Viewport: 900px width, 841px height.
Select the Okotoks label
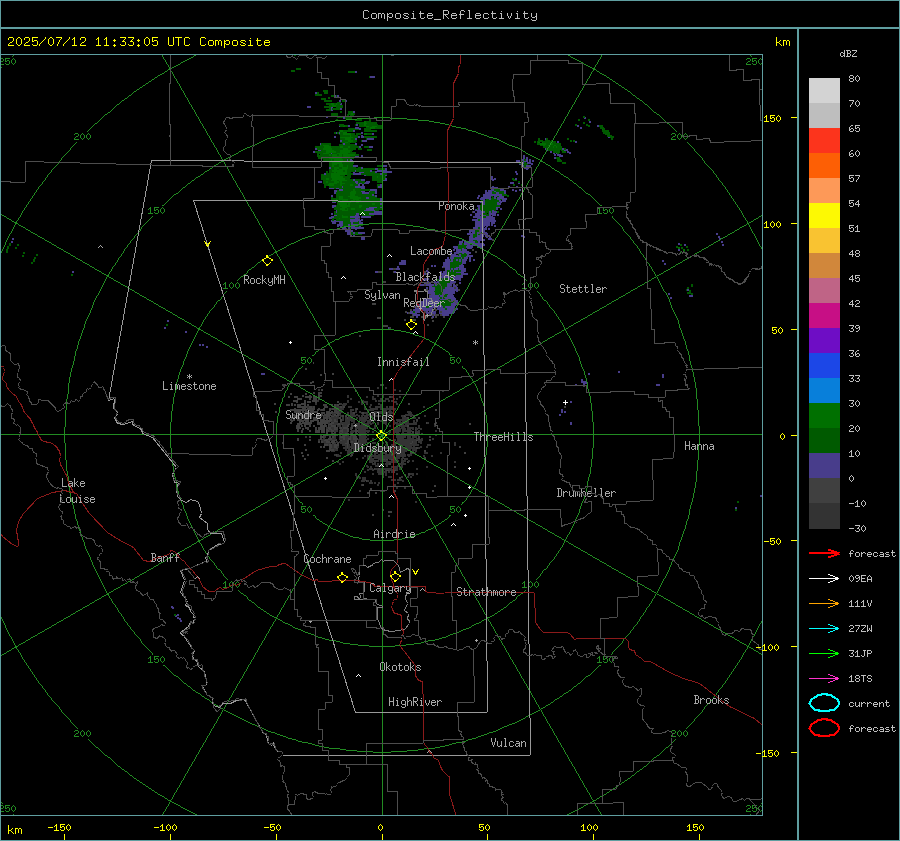pyautogui.click(x=400, y=667)
